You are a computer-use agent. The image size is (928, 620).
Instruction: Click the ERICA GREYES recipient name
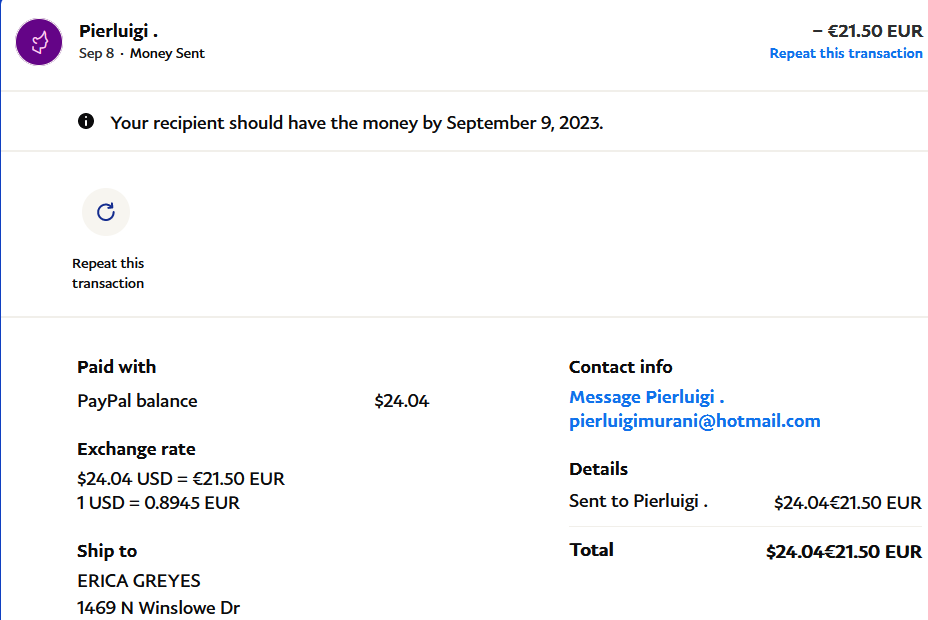point(138,581)
